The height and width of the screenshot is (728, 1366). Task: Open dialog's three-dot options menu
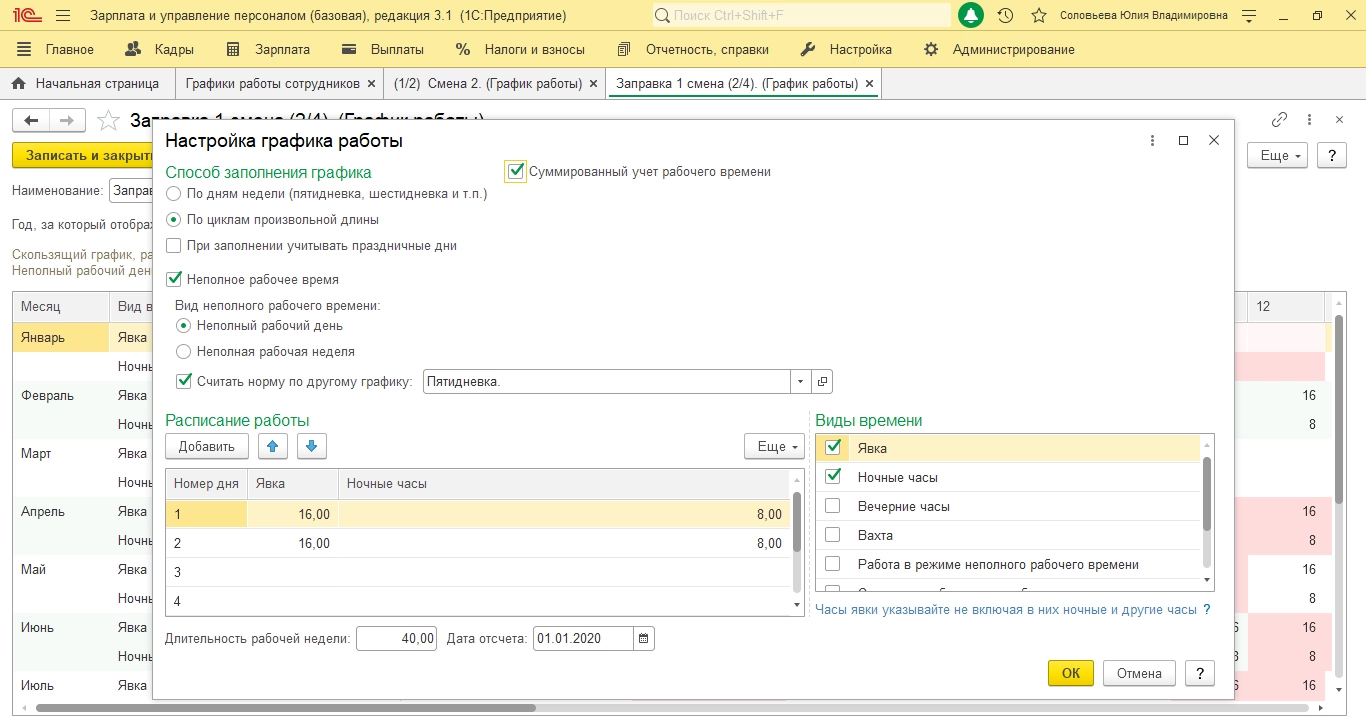pos(1152,141)
